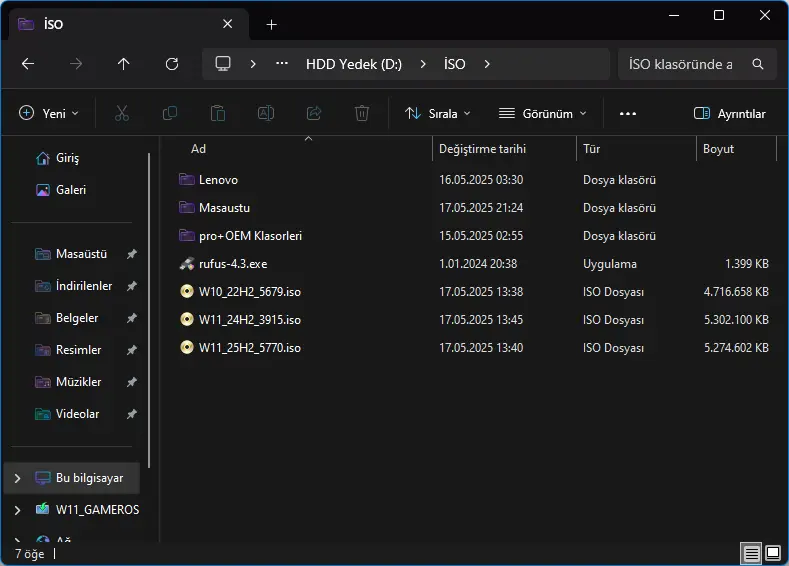Sort by Değiştirme tarihi column
The image size is (789, 566).
(x=482, y=149)
